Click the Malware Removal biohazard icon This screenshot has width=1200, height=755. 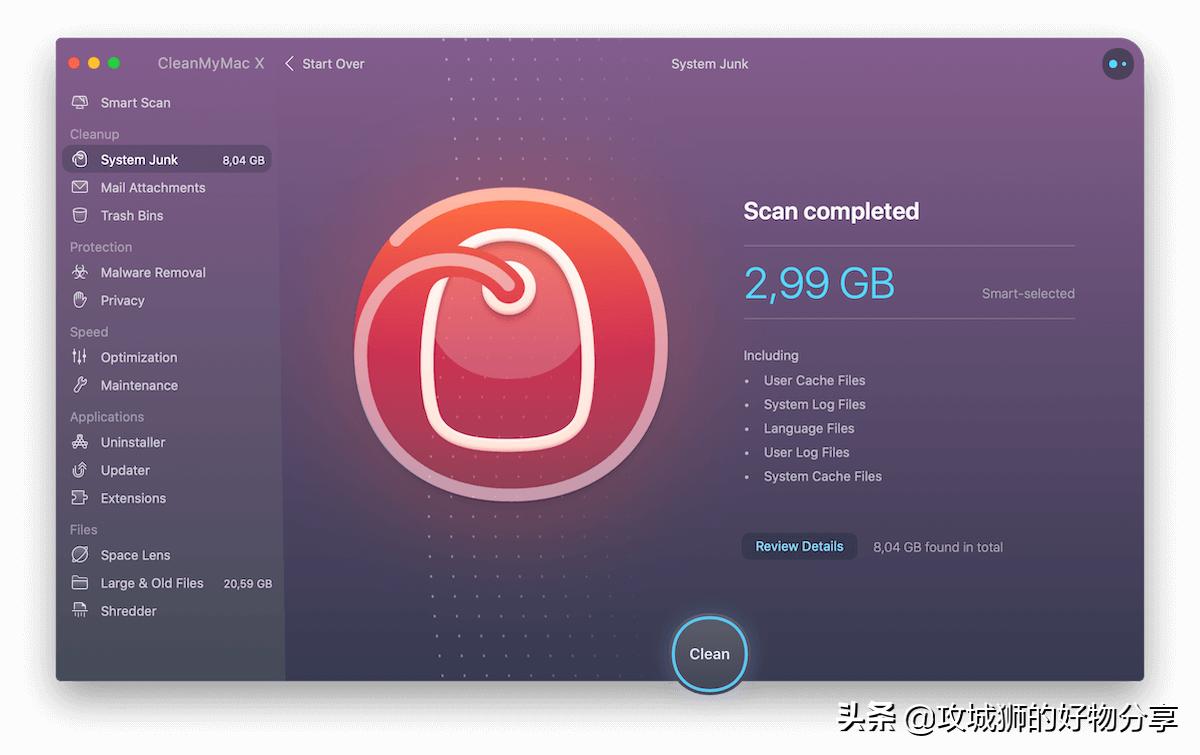pos(80,273)
